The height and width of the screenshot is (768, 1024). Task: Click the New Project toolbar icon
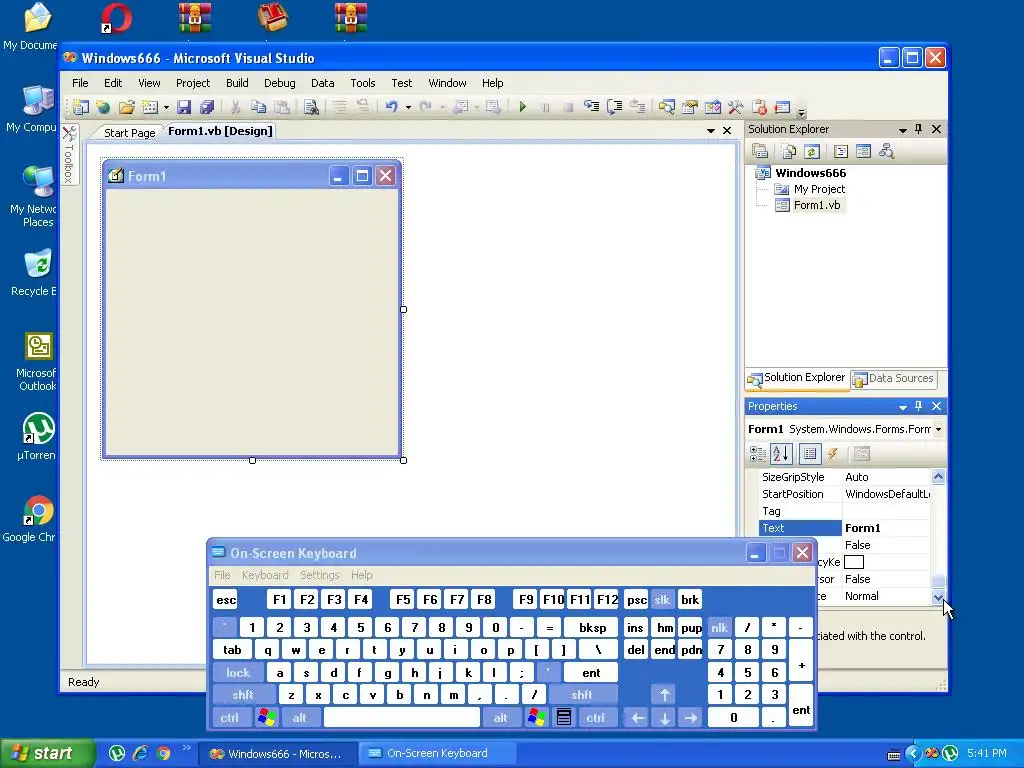(80, 107)
